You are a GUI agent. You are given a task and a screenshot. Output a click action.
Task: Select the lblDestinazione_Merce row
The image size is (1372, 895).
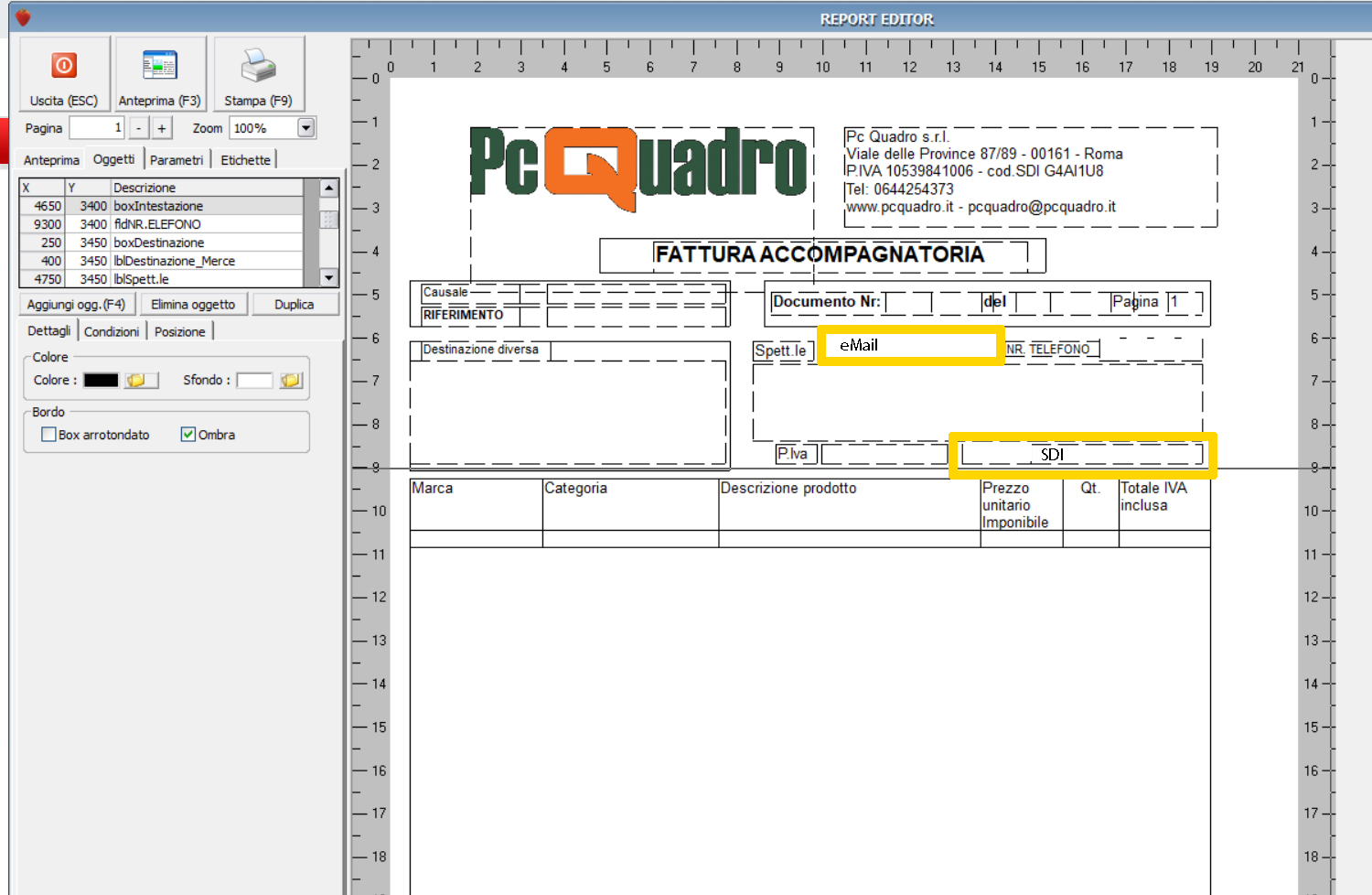161,261
